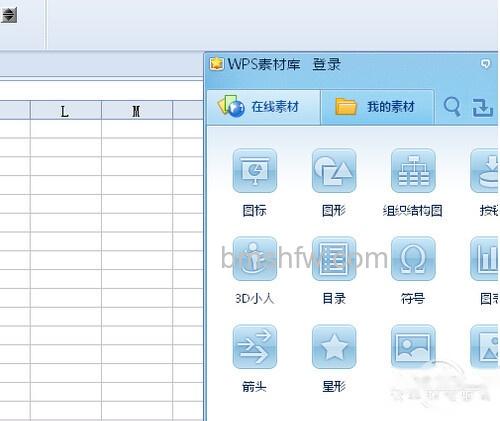This screenshot has height=421, width=500.
Task: Open the chart category with bar icon
Action: click(x=484, y=259)
